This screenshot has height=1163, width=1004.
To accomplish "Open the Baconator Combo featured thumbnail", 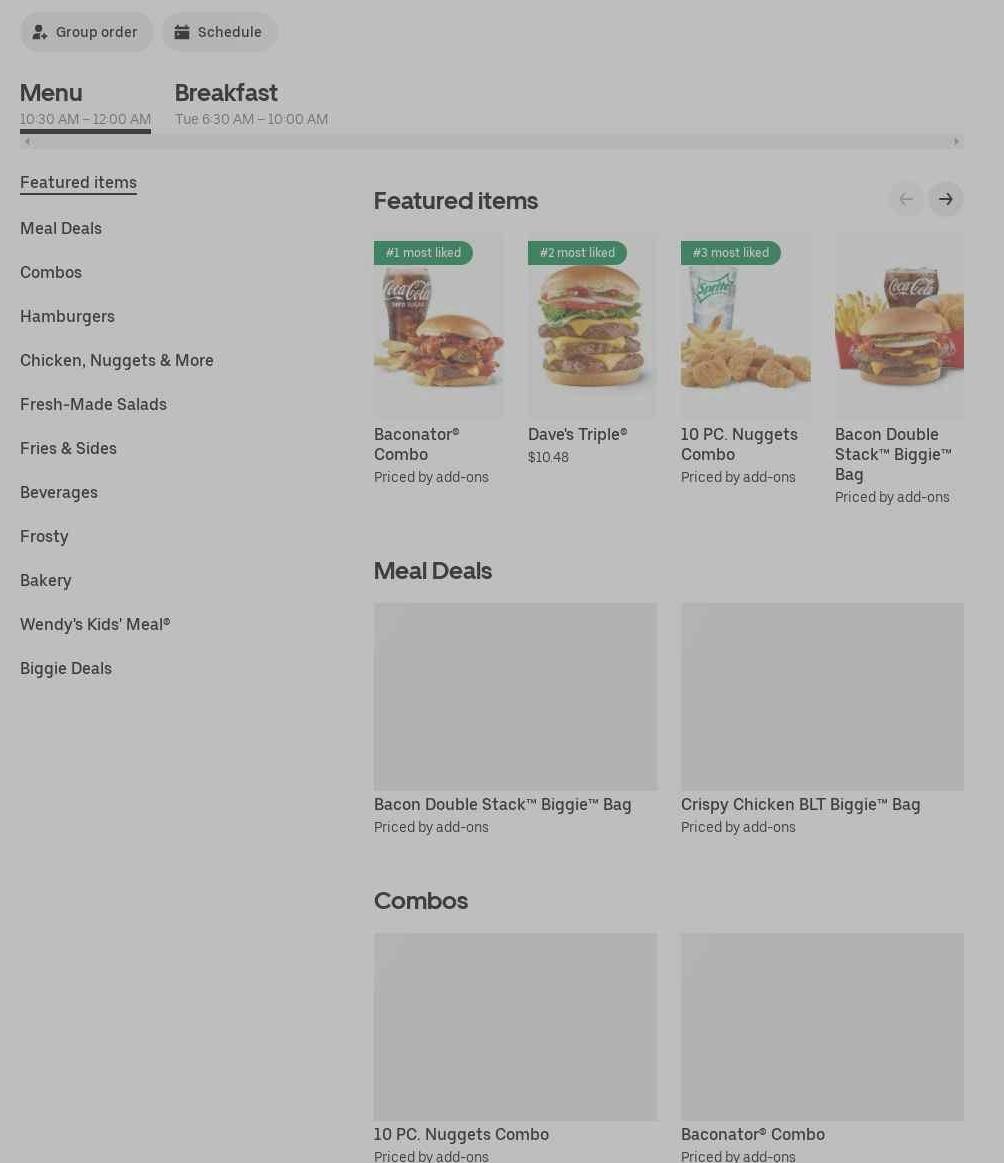I will tap(439, 325).
